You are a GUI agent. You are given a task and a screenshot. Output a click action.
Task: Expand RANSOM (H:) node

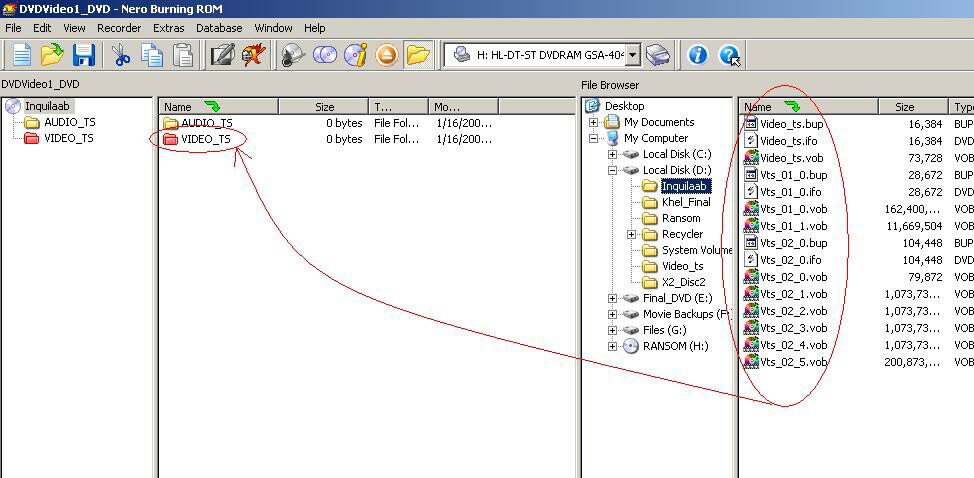tap(612, 346)
